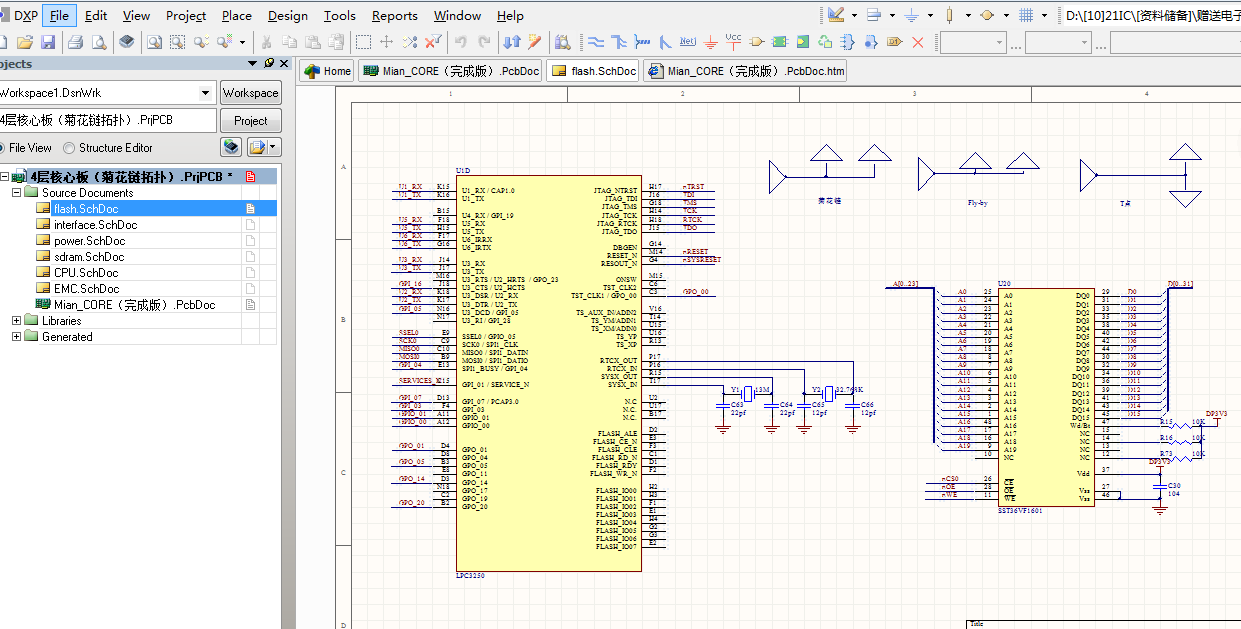
Task: Click the GND power port icon
Action: [x=710, y=42]
